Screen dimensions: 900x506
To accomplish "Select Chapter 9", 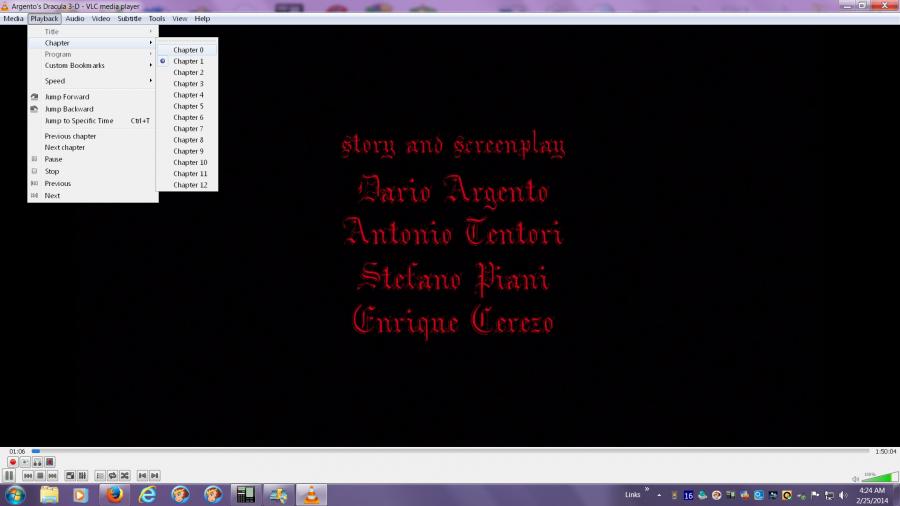I will (x=187, y=151).
